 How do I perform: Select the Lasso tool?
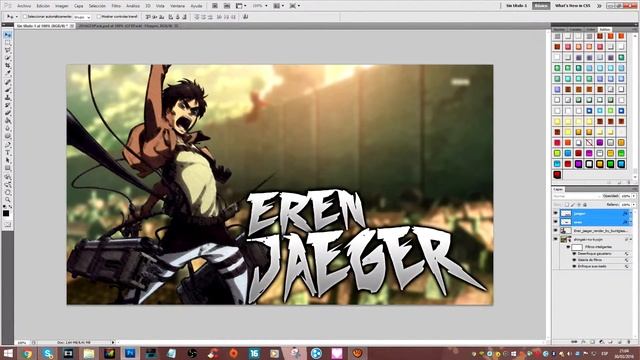click(7, 51)
